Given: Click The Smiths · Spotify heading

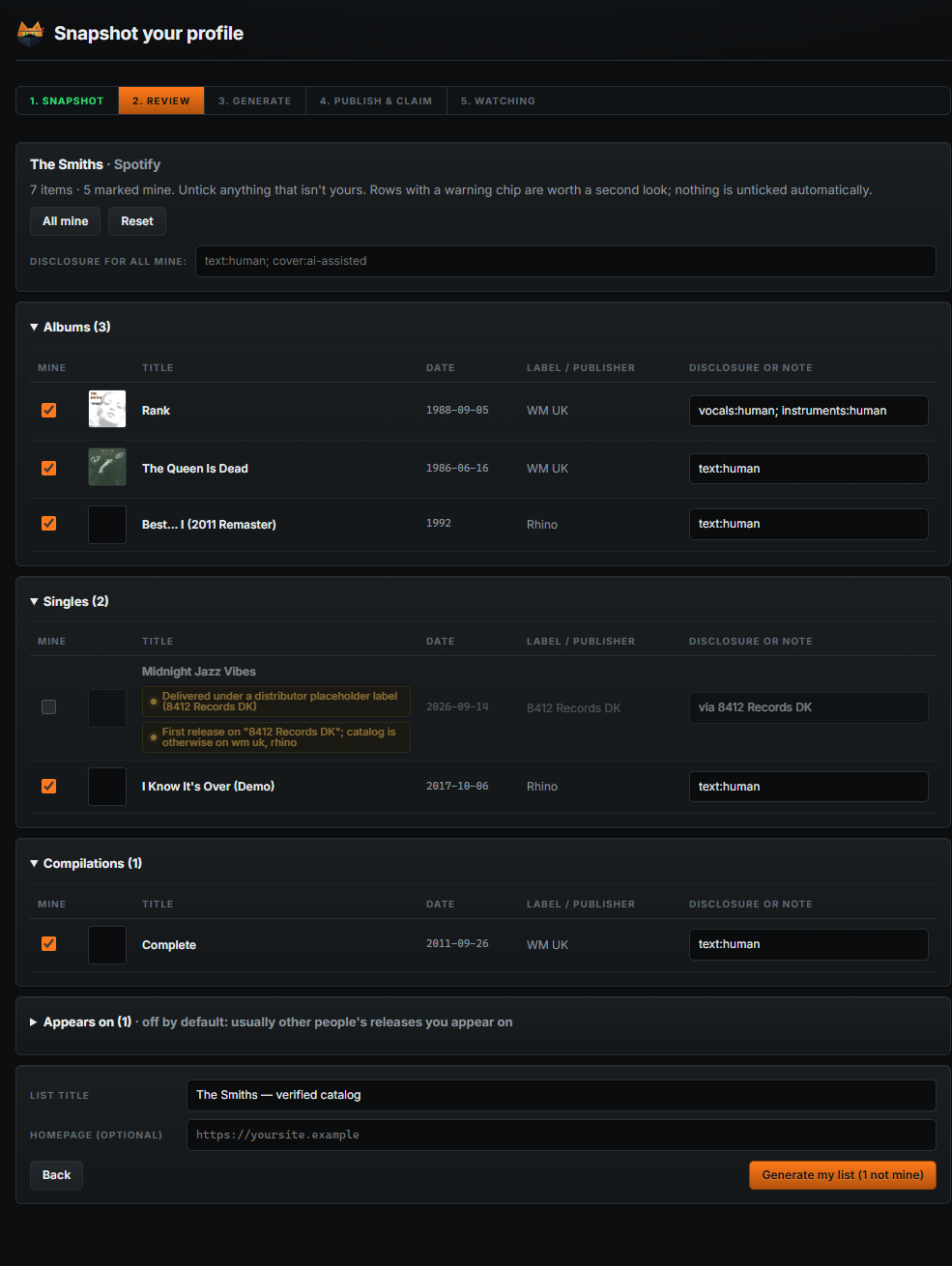Looking at the screenshot, I should tap(95, 164).
